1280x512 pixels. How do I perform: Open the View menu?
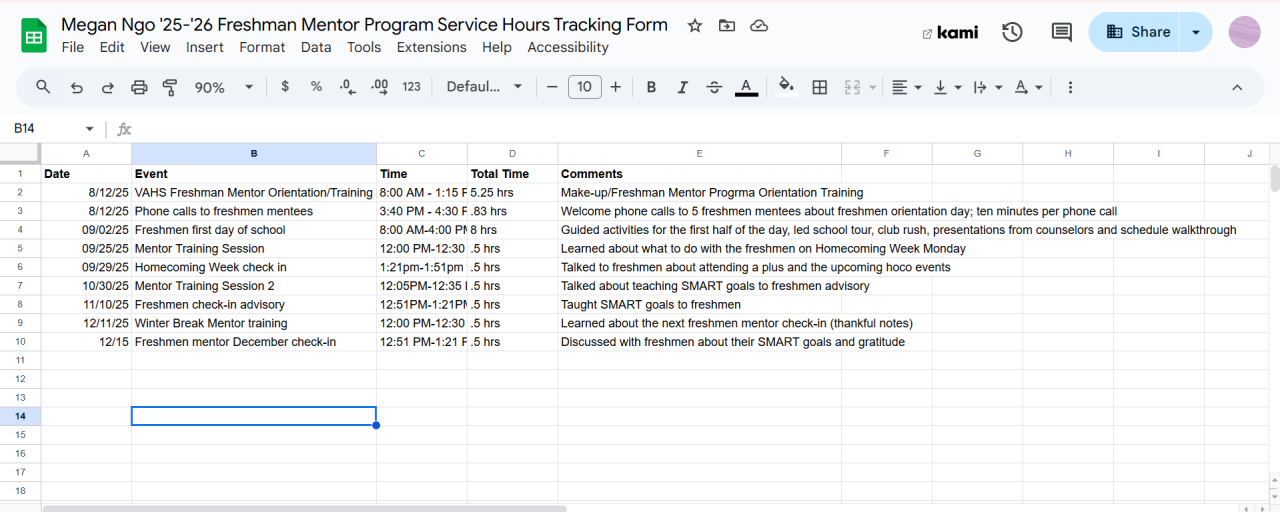[155, 47]
